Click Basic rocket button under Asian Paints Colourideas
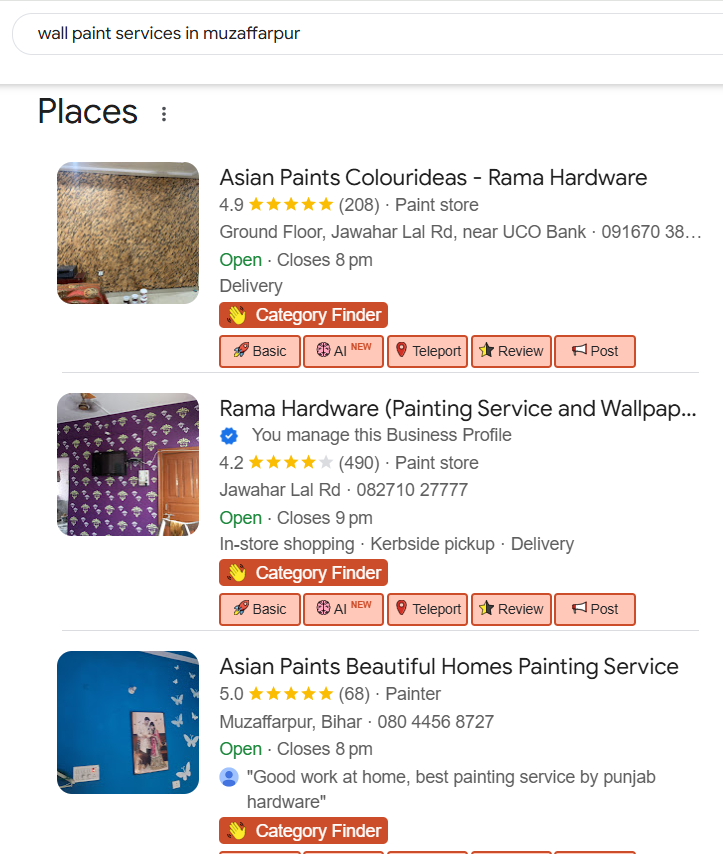The image size is (723, 854). 260,351
